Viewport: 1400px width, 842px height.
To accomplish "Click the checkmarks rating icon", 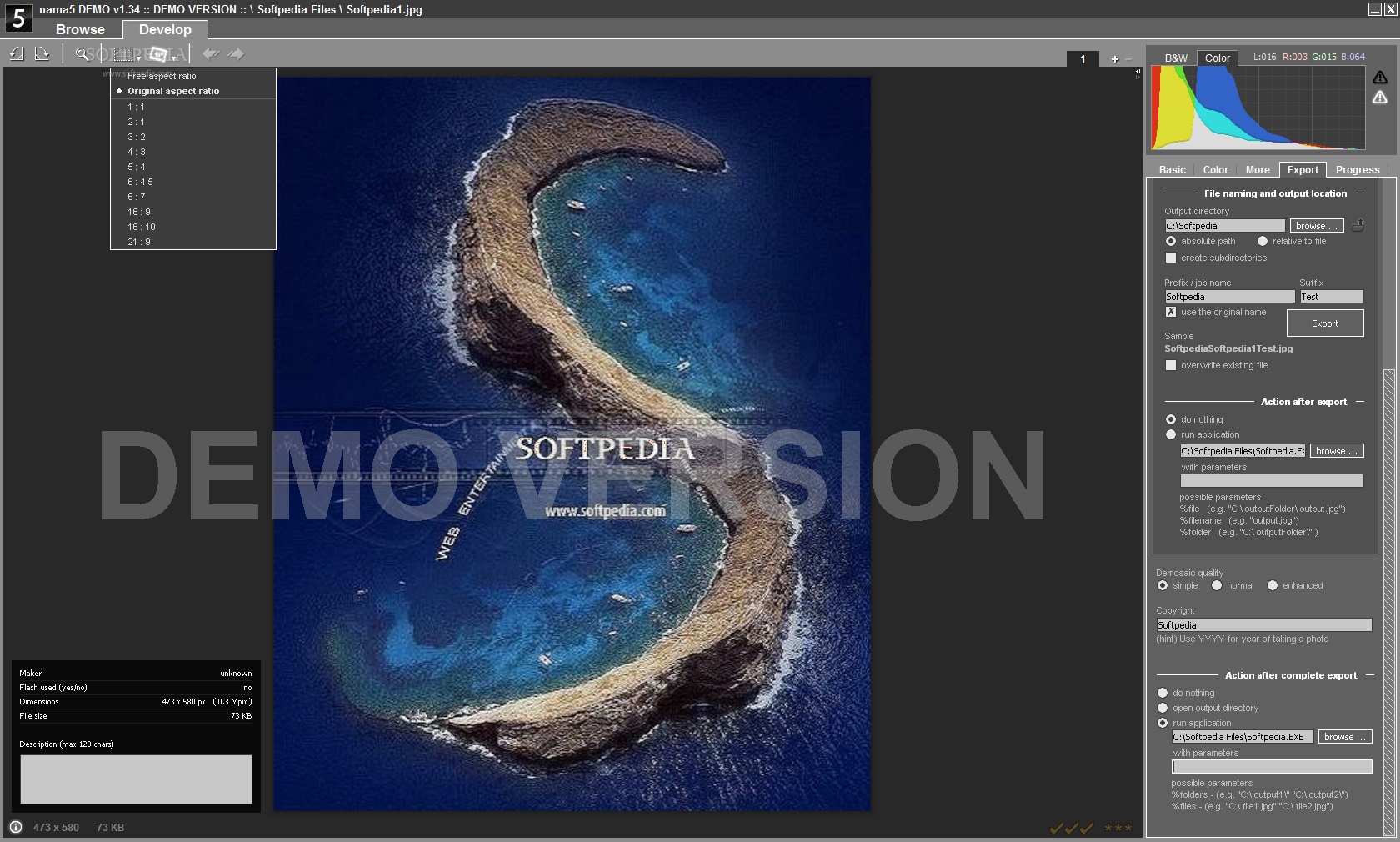I will coord(1072,828).
